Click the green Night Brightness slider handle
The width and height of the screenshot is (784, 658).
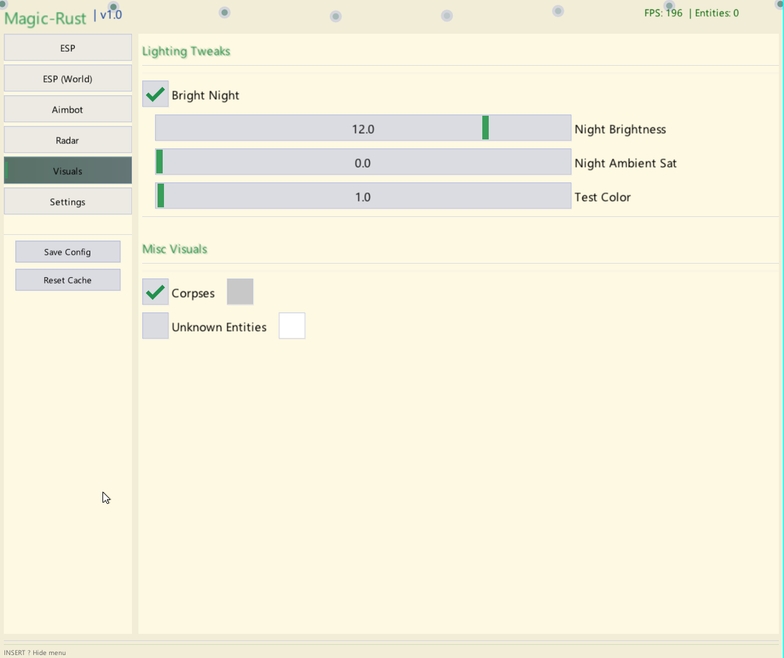click(x=485, y=128)
